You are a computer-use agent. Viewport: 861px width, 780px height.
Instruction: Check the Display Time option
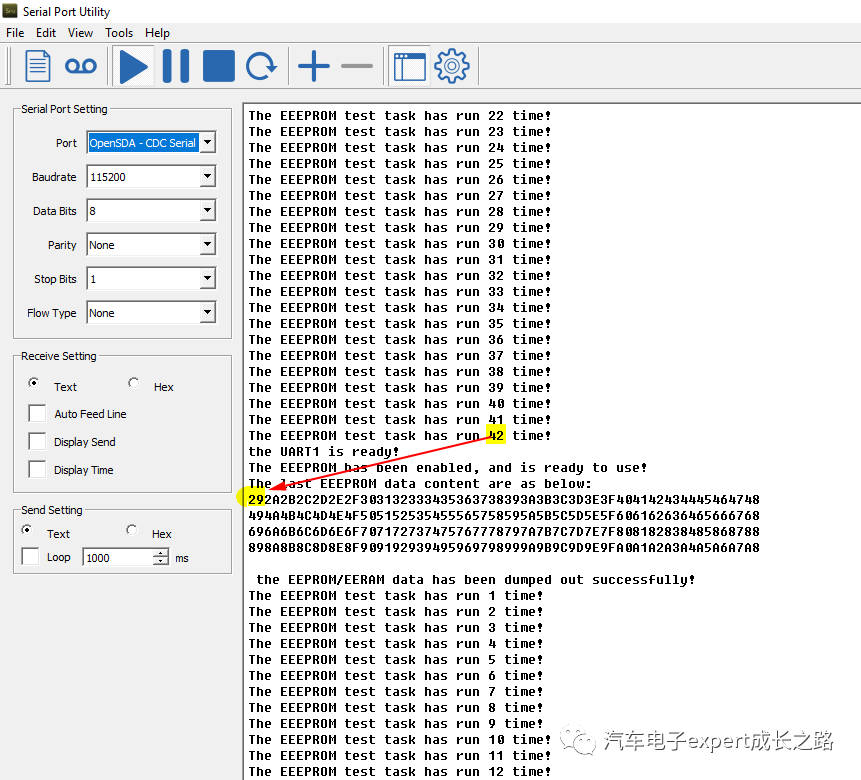pyautogui.click(x=37, y=470)
